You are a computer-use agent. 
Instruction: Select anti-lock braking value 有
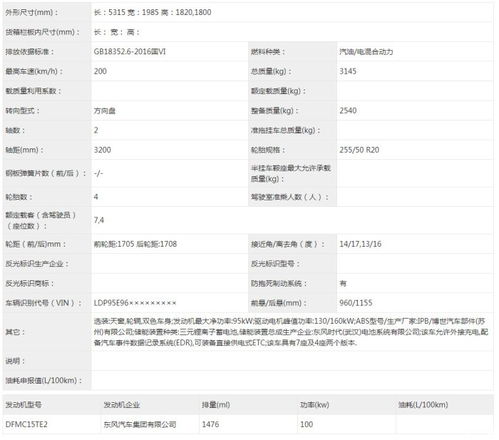point(343,283)
